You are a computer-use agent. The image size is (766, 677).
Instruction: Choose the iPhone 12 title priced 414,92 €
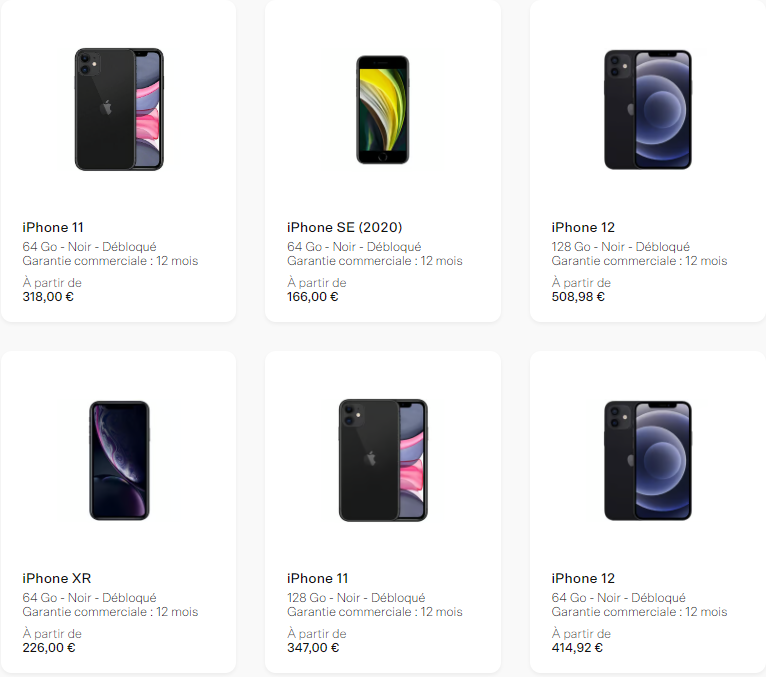(x=583, y=578)
